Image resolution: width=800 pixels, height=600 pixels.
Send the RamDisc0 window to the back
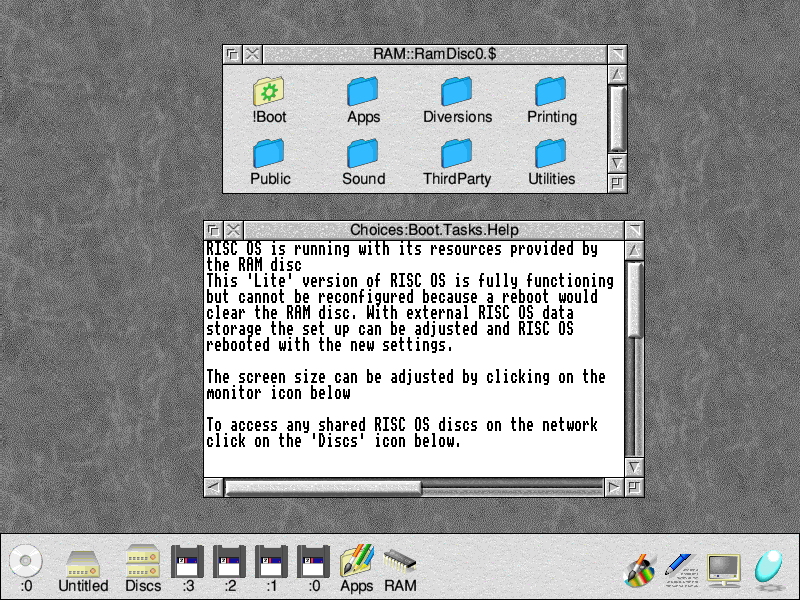point(233,54)
